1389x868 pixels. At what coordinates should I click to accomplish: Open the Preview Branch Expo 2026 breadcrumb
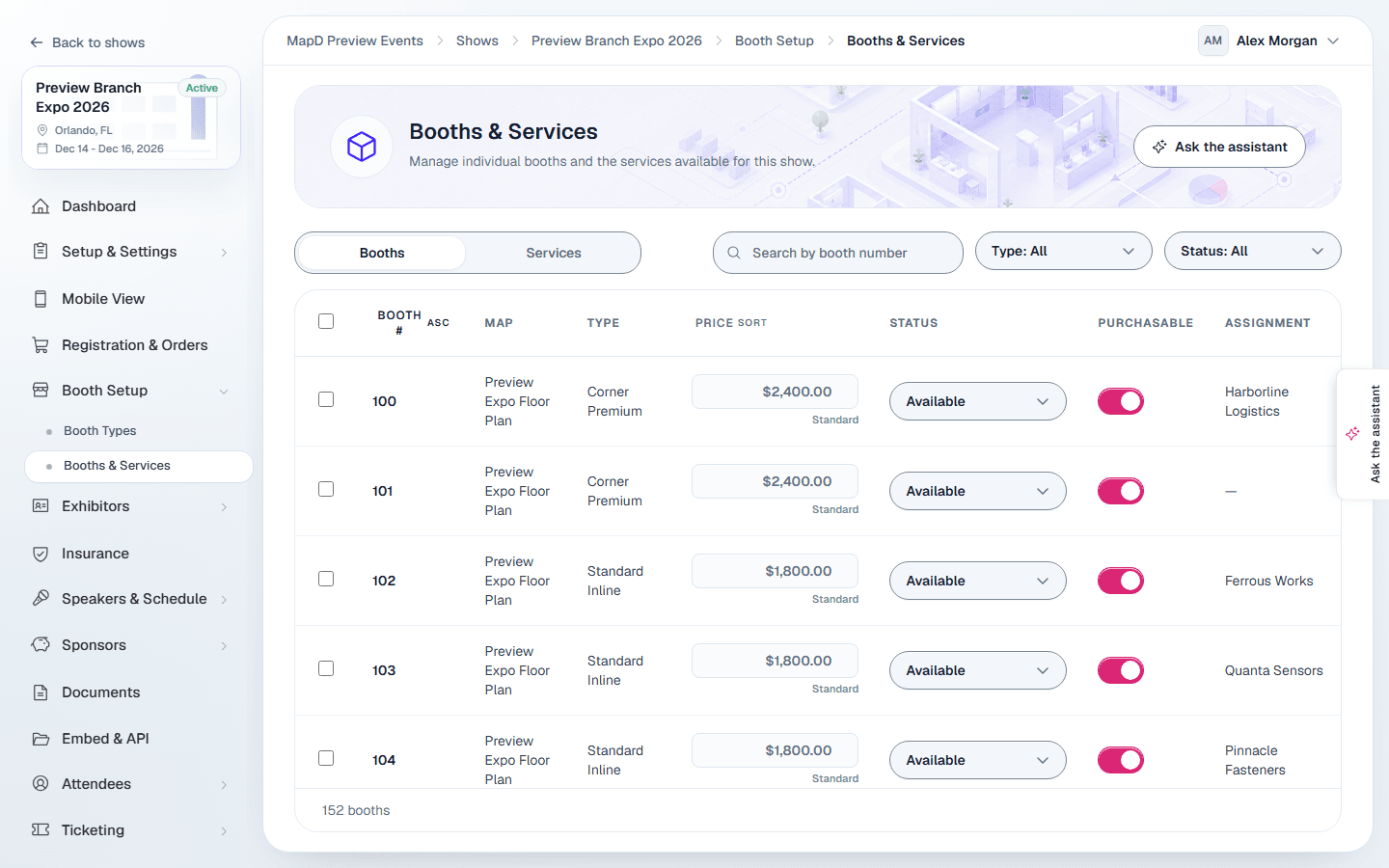[616, 41]
